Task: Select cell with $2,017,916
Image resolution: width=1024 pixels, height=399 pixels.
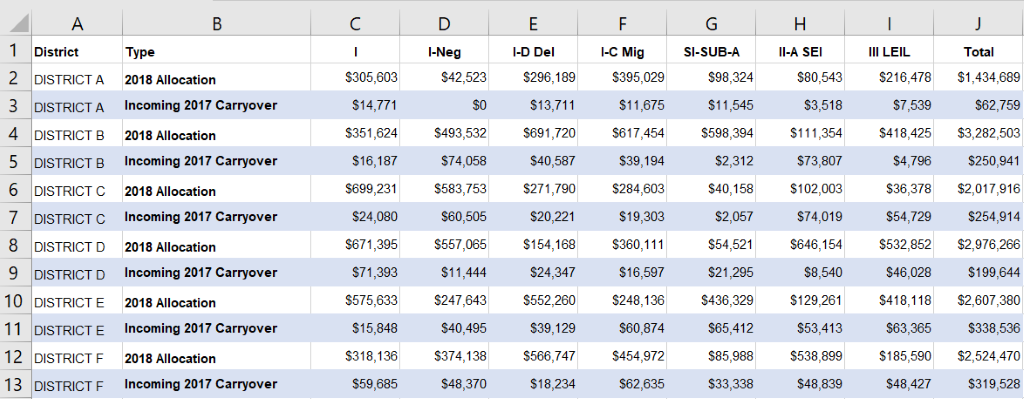Action: [x=978, y=189]
